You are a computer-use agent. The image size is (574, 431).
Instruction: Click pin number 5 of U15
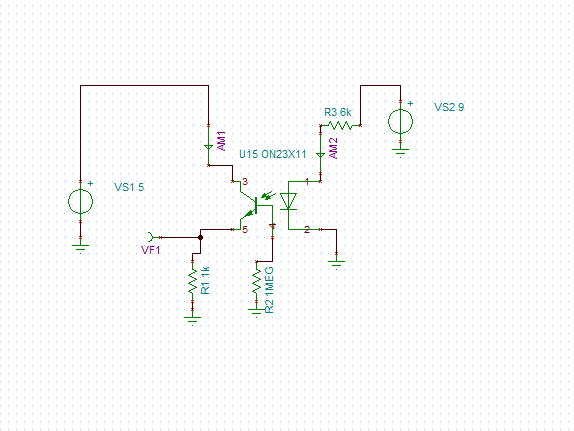(x=245, y=230)
